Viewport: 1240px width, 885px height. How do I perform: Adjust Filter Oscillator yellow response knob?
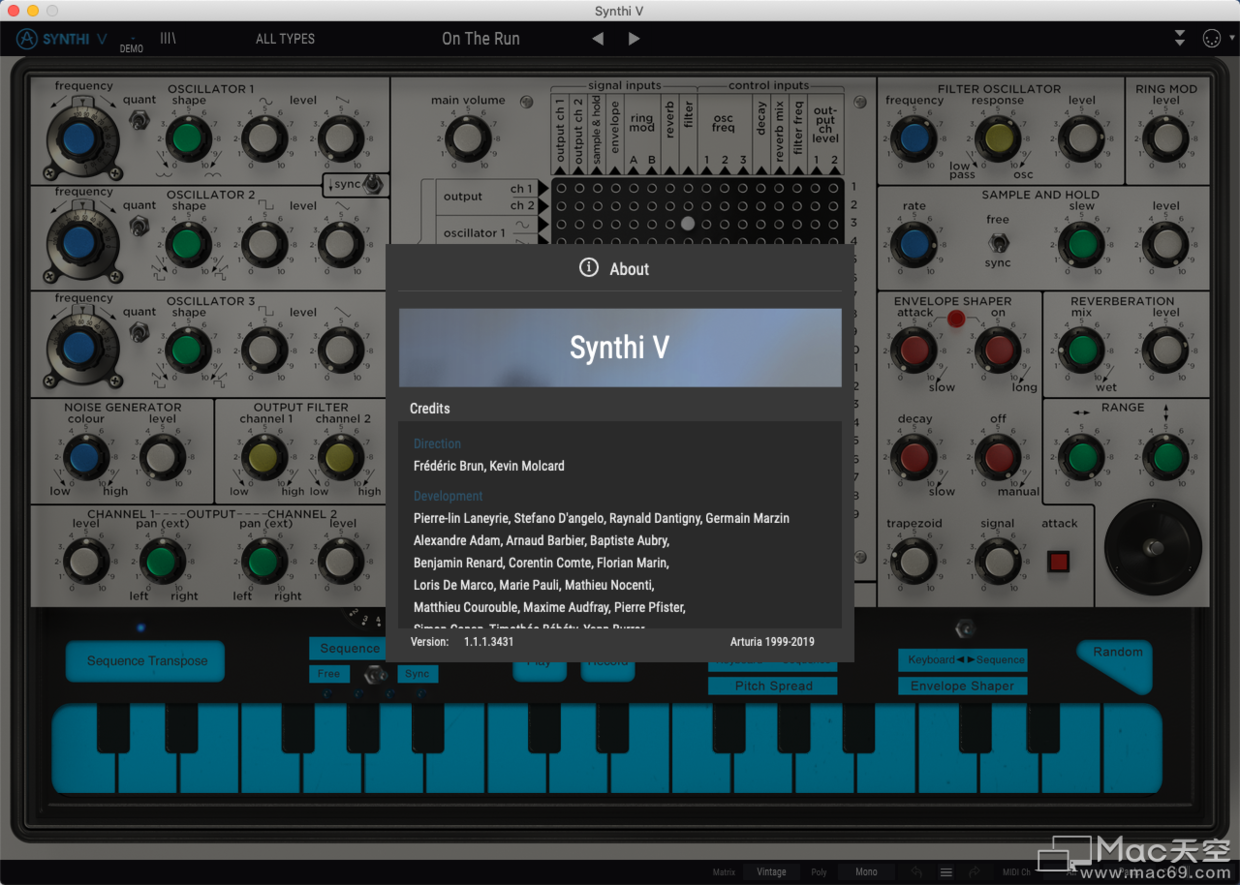pyautogui.click(x=998, y=138)
